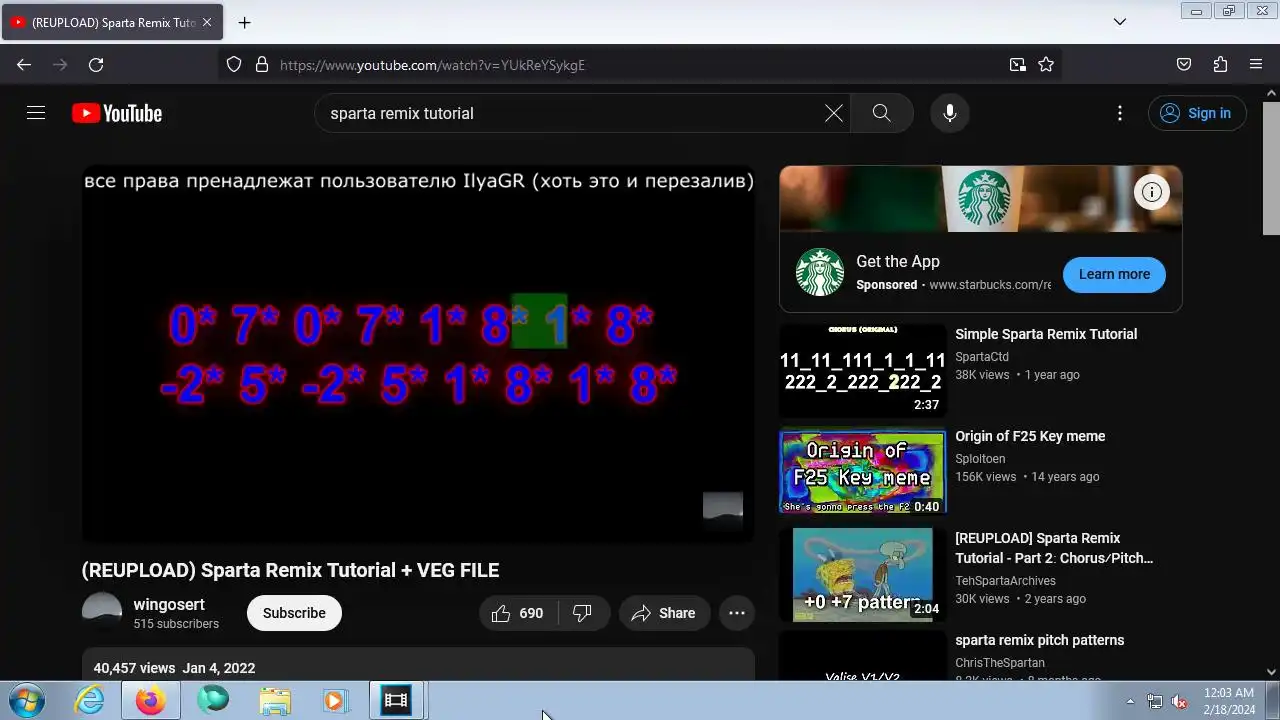
Task: Clear the search text with the X icon
Action: (x=834, y=113)
